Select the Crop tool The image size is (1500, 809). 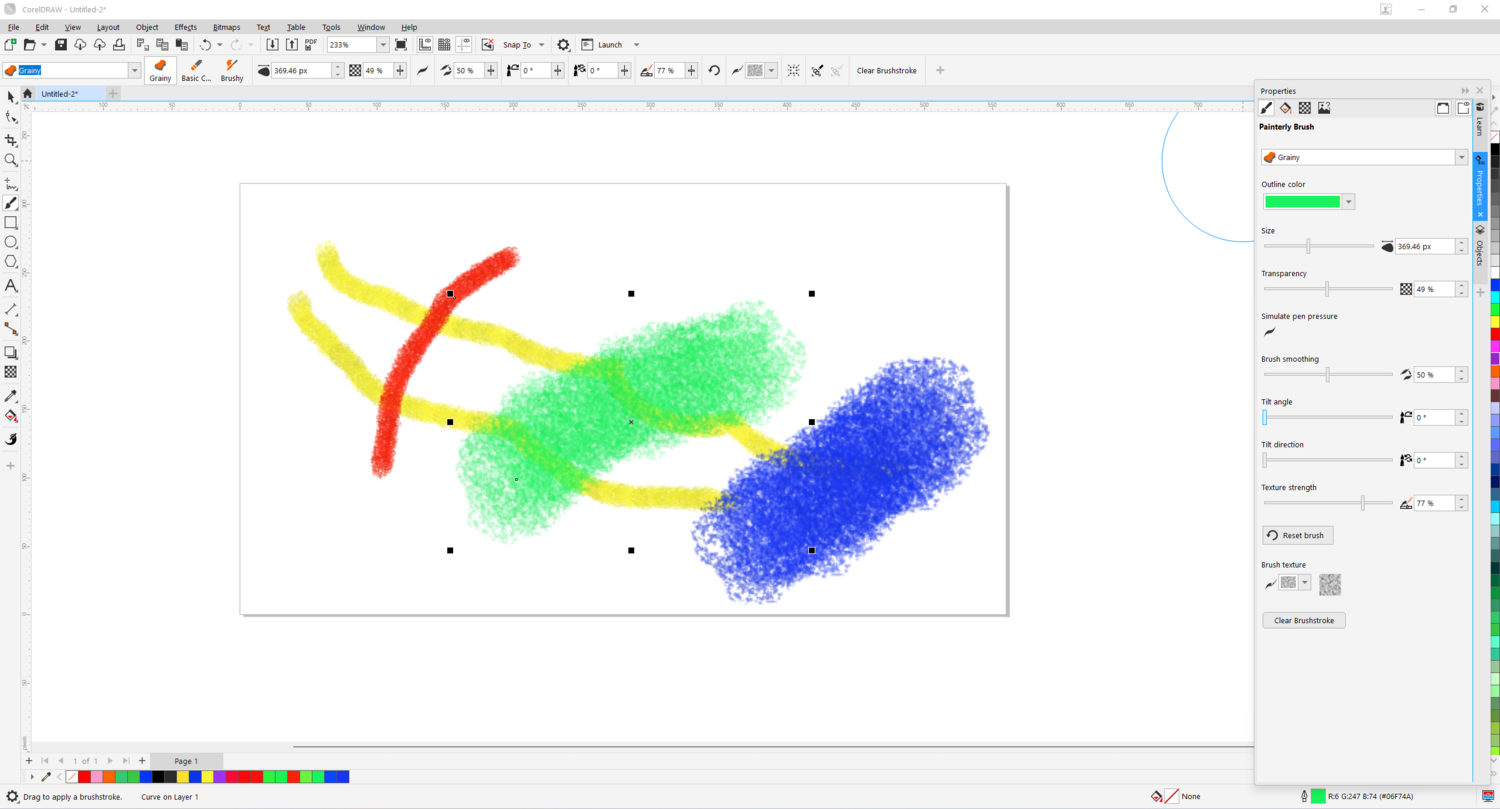tap(11, 141)
